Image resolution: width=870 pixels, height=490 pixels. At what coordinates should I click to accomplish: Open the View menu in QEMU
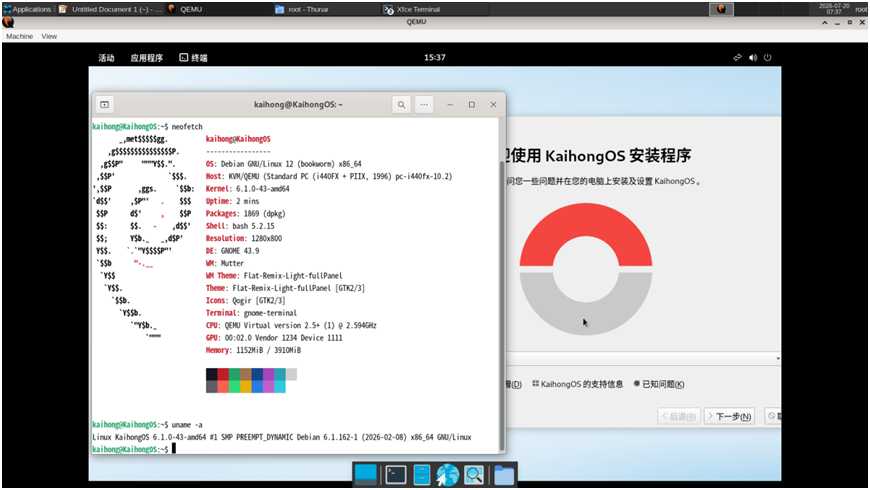click(49, 36)
